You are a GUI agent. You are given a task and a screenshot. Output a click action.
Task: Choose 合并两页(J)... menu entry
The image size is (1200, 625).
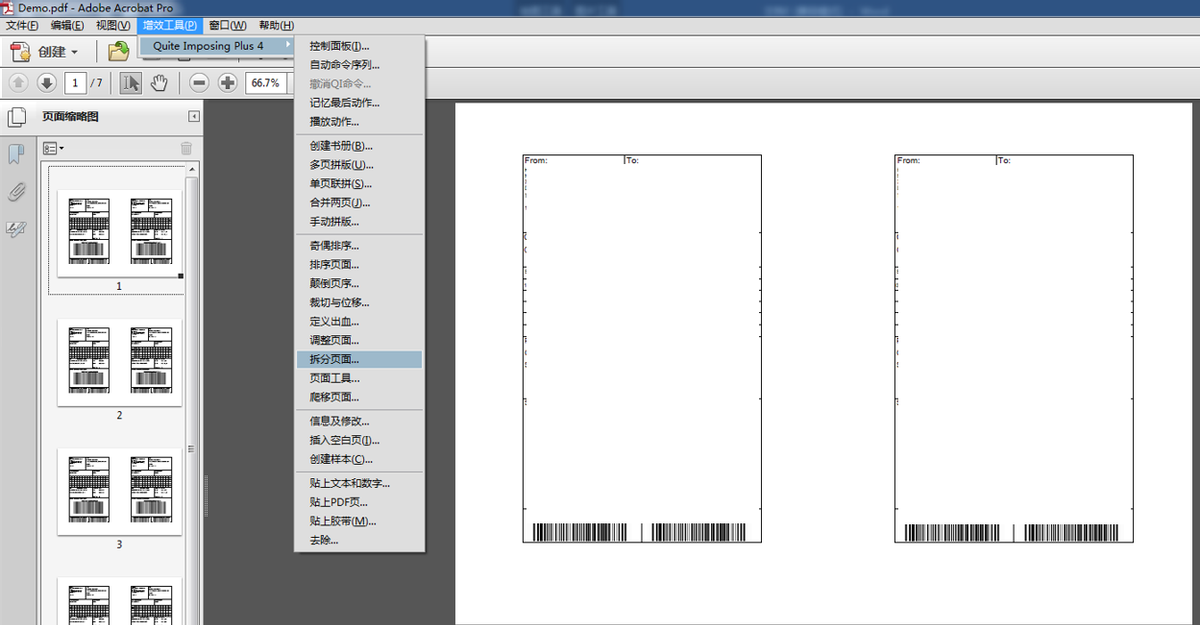360,203
